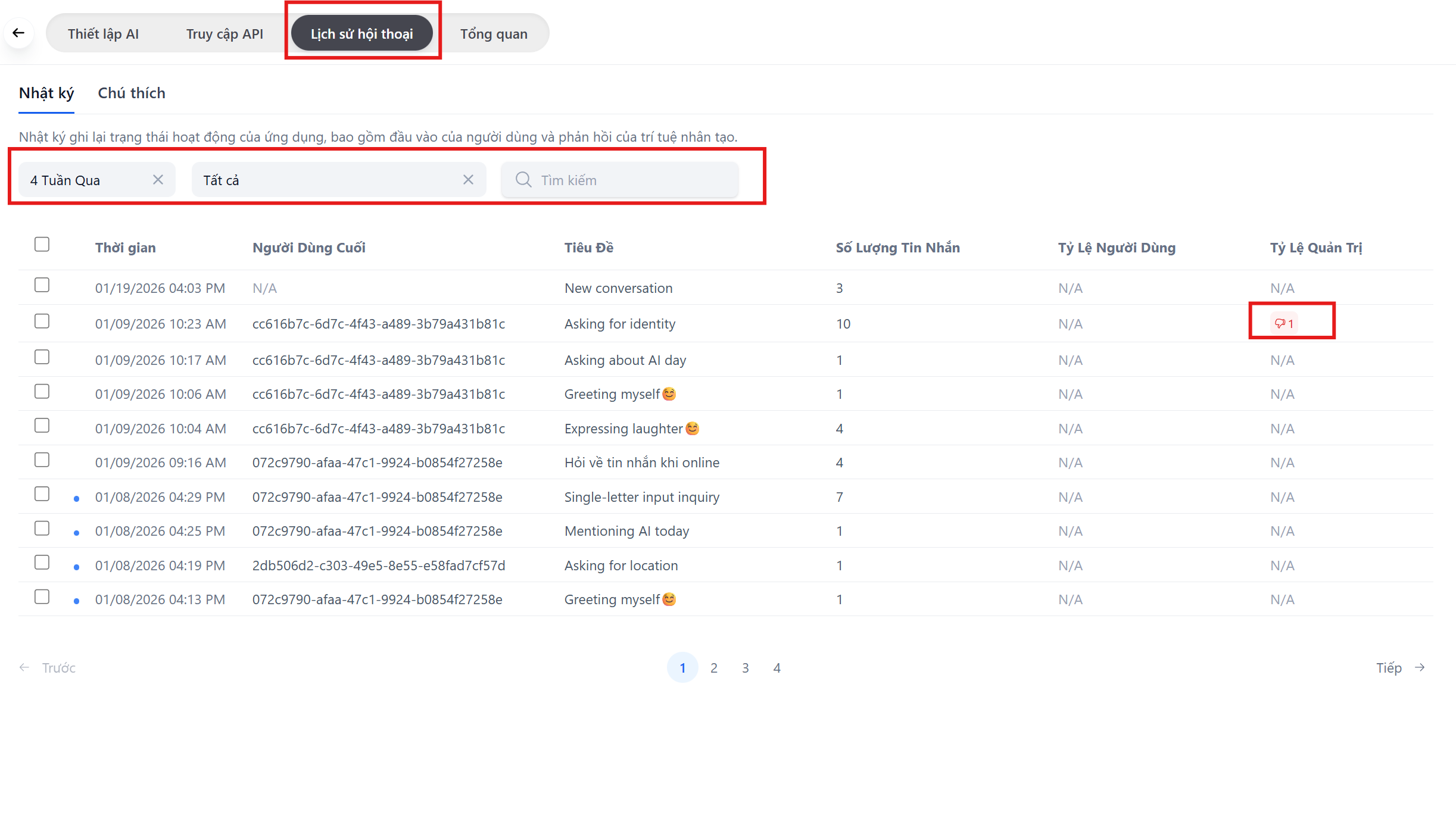Viewport: 1456px width, 831px height.
Task: Focus the Tìm kiếm search field
Action: tap(631, 180)
